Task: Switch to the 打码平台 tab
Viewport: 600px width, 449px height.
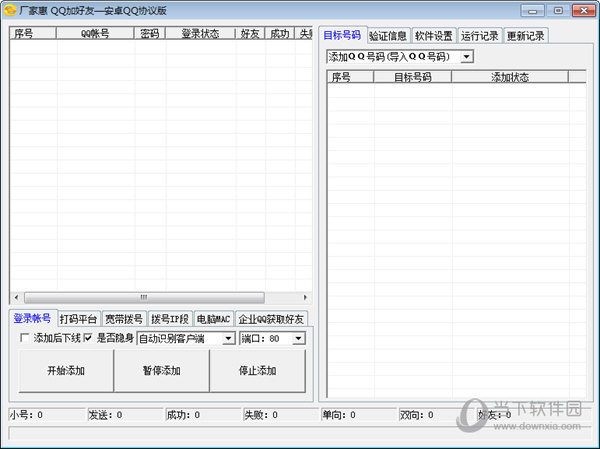Action: (78, 319)
